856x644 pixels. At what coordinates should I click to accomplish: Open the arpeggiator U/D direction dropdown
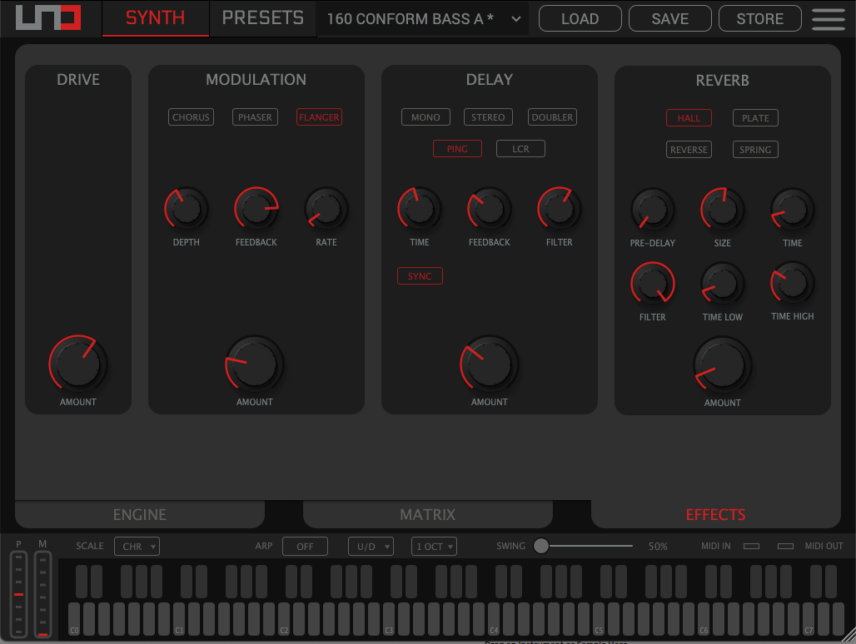370,546
